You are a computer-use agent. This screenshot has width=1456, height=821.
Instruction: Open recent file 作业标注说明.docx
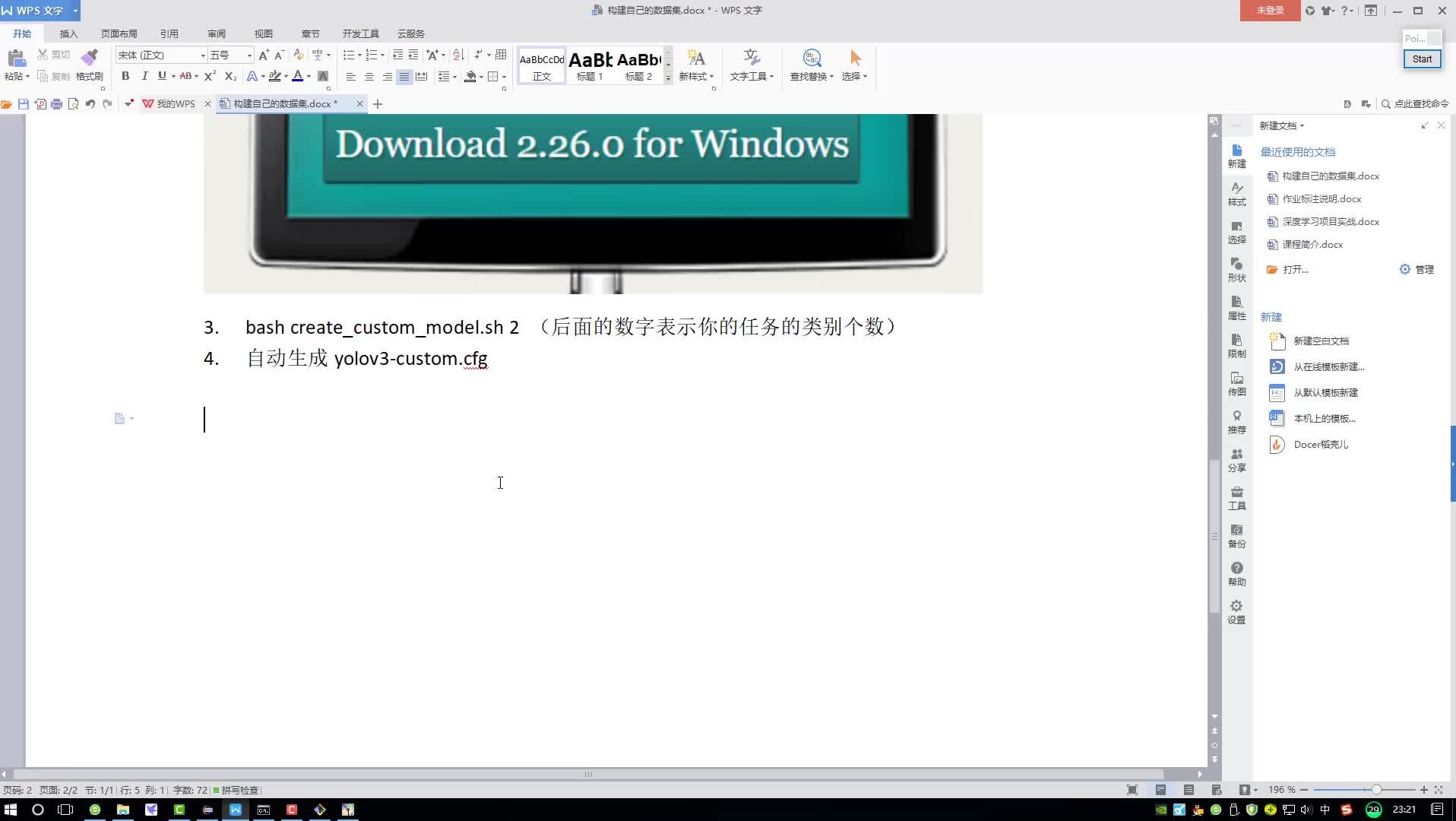(x=1321, y=199)
